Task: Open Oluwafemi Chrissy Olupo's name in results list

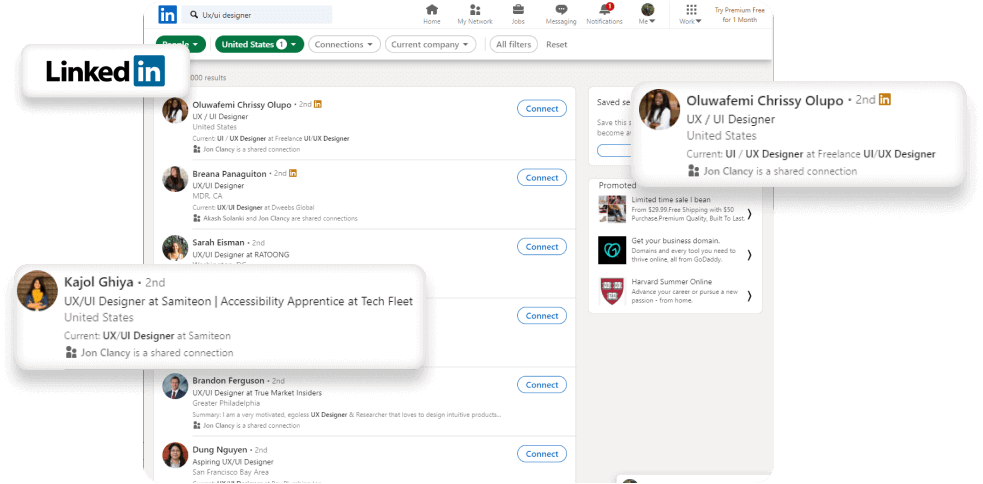Action: point(242,105)
